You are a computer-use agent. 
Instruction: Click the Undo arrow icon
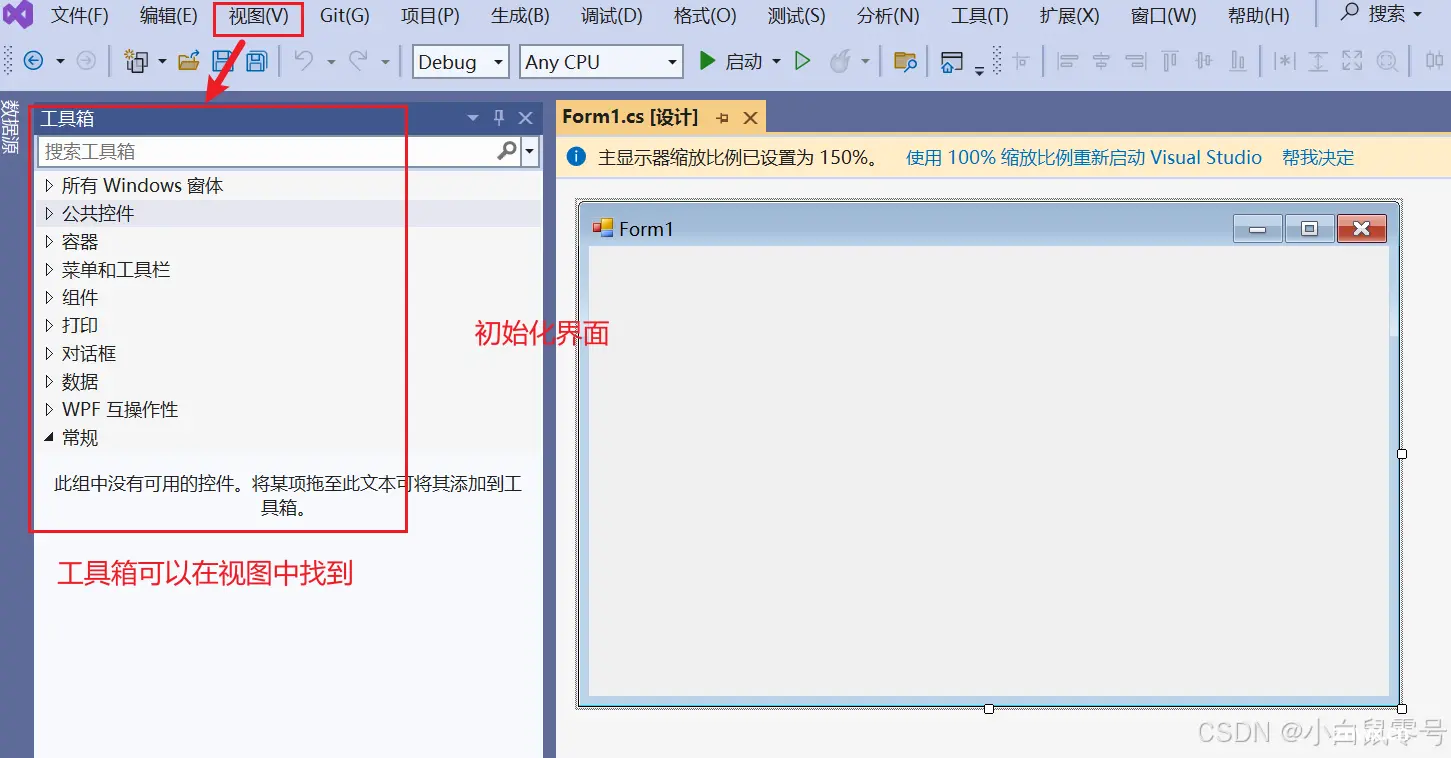304,61
